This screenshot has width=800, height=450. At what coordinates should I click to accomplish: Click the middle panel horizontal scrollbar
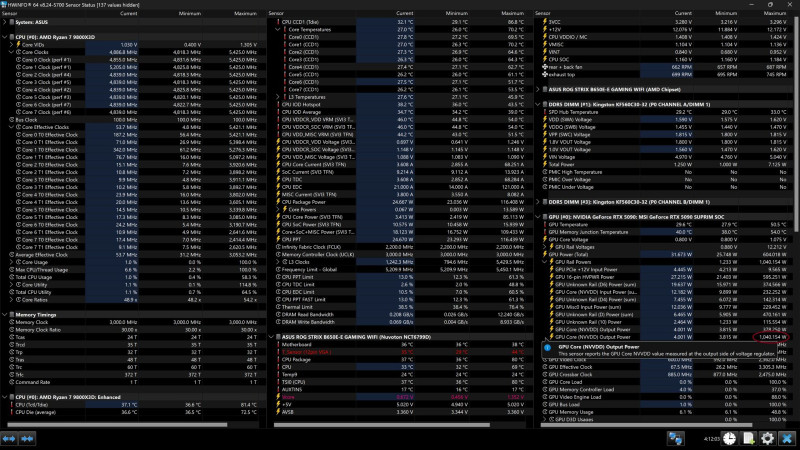[x=382, y=424]
